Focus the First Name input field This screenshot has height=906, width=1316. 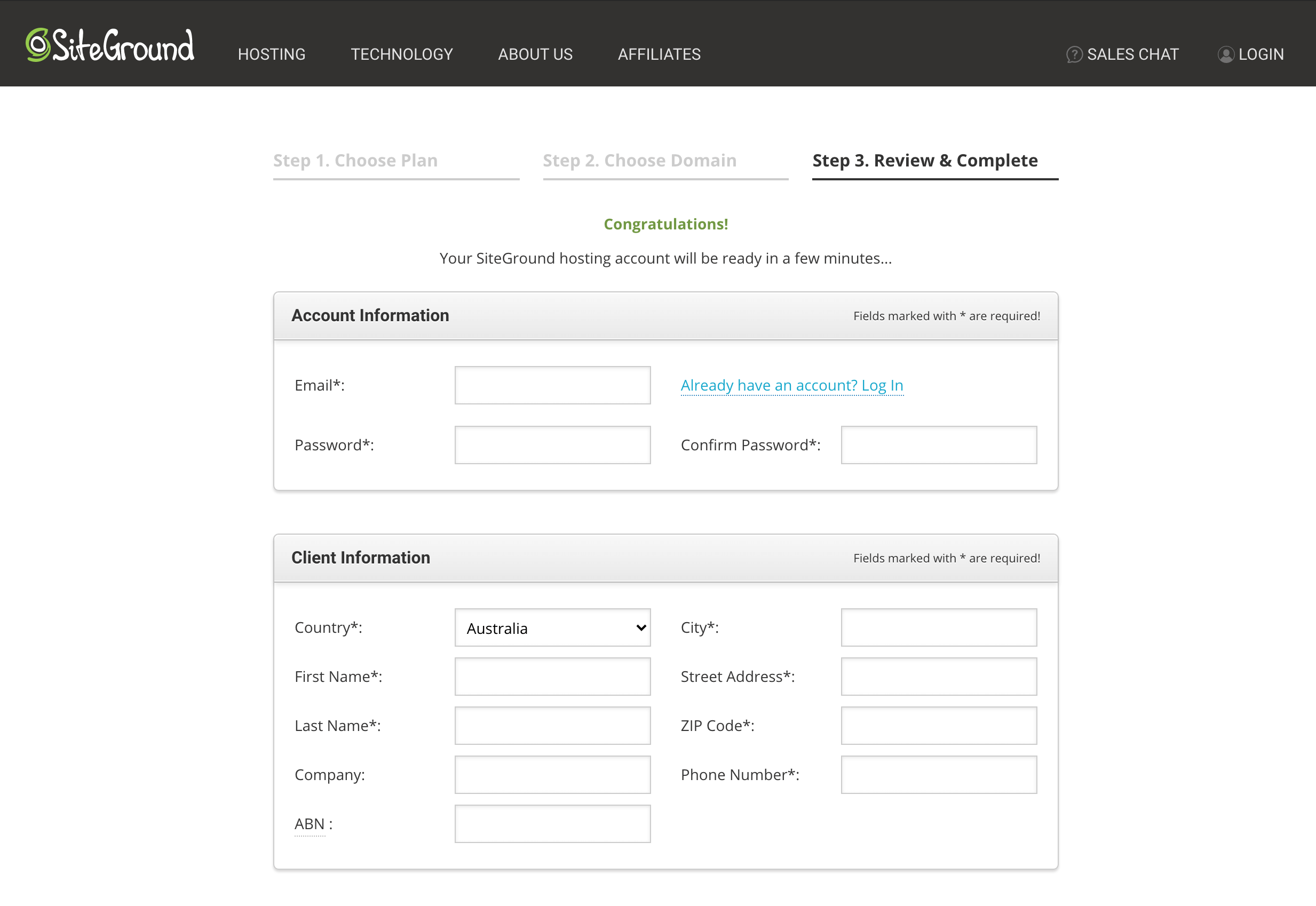pos(552,677)
